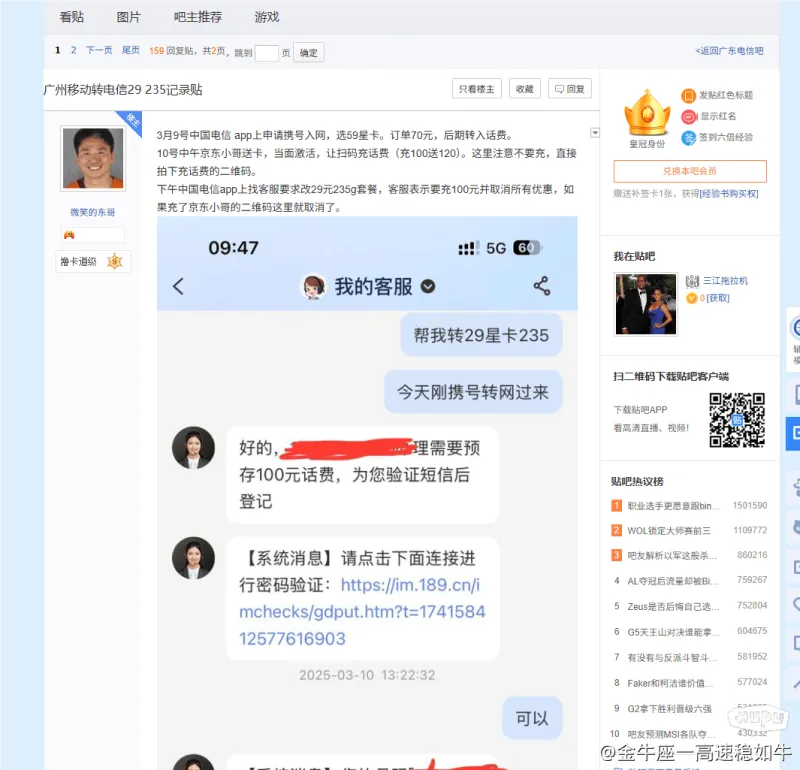Viewport: 800px width, 770px height.
Task: Visit the 微笑的东哥 username profile link
Action: pos(92,212)
